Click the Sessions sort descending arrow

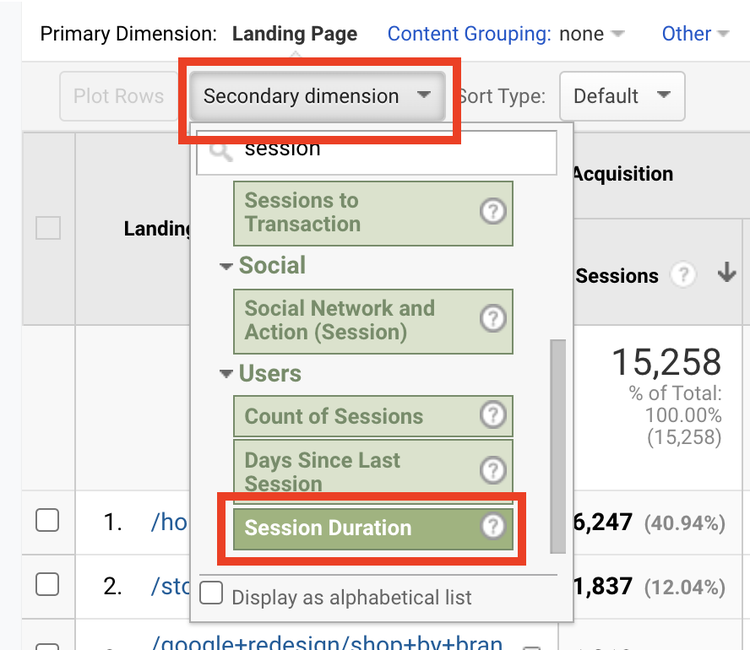tap(727, 273)
